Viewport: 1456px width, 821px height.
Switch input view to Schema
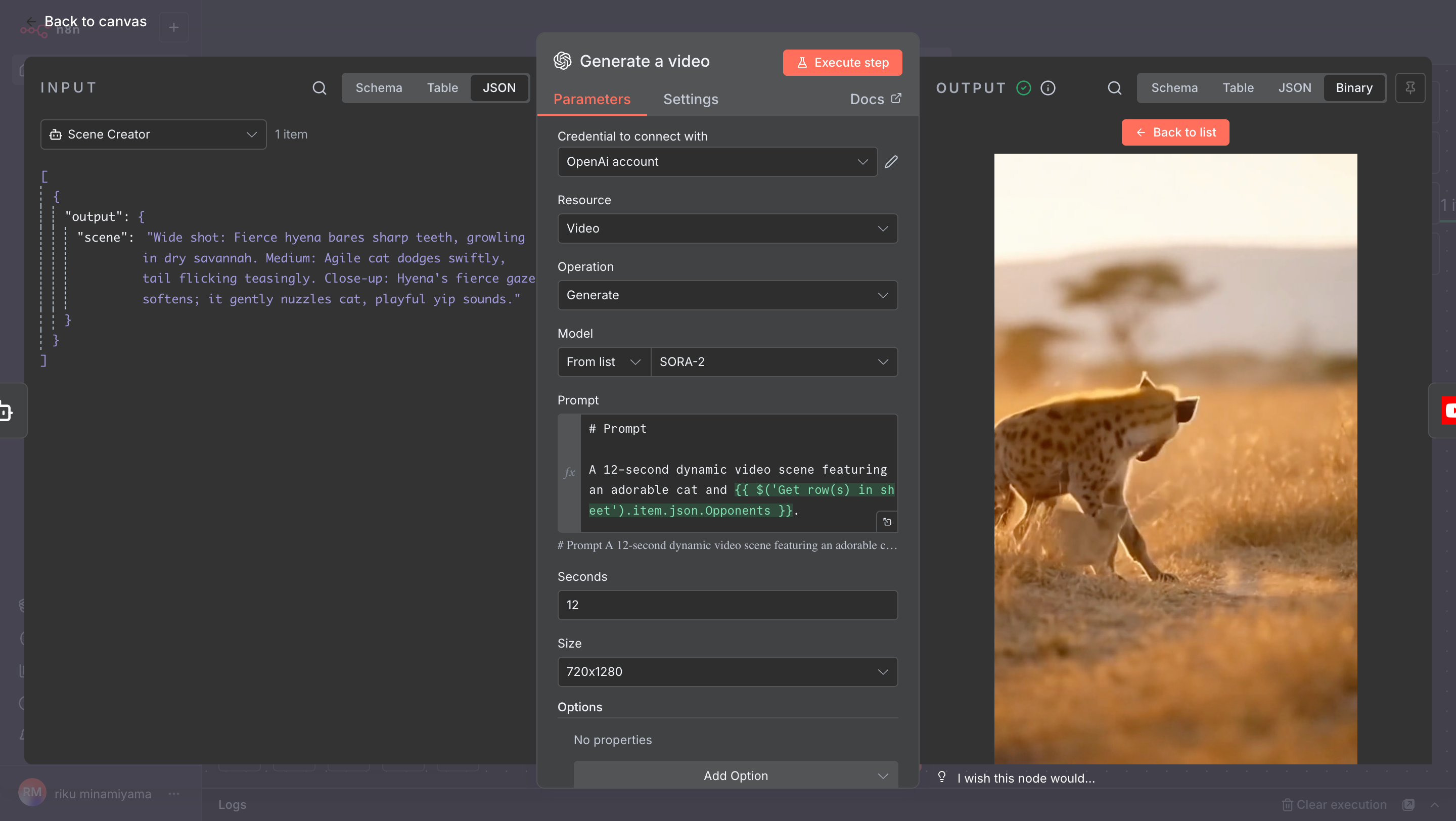(x=379, y=87)
